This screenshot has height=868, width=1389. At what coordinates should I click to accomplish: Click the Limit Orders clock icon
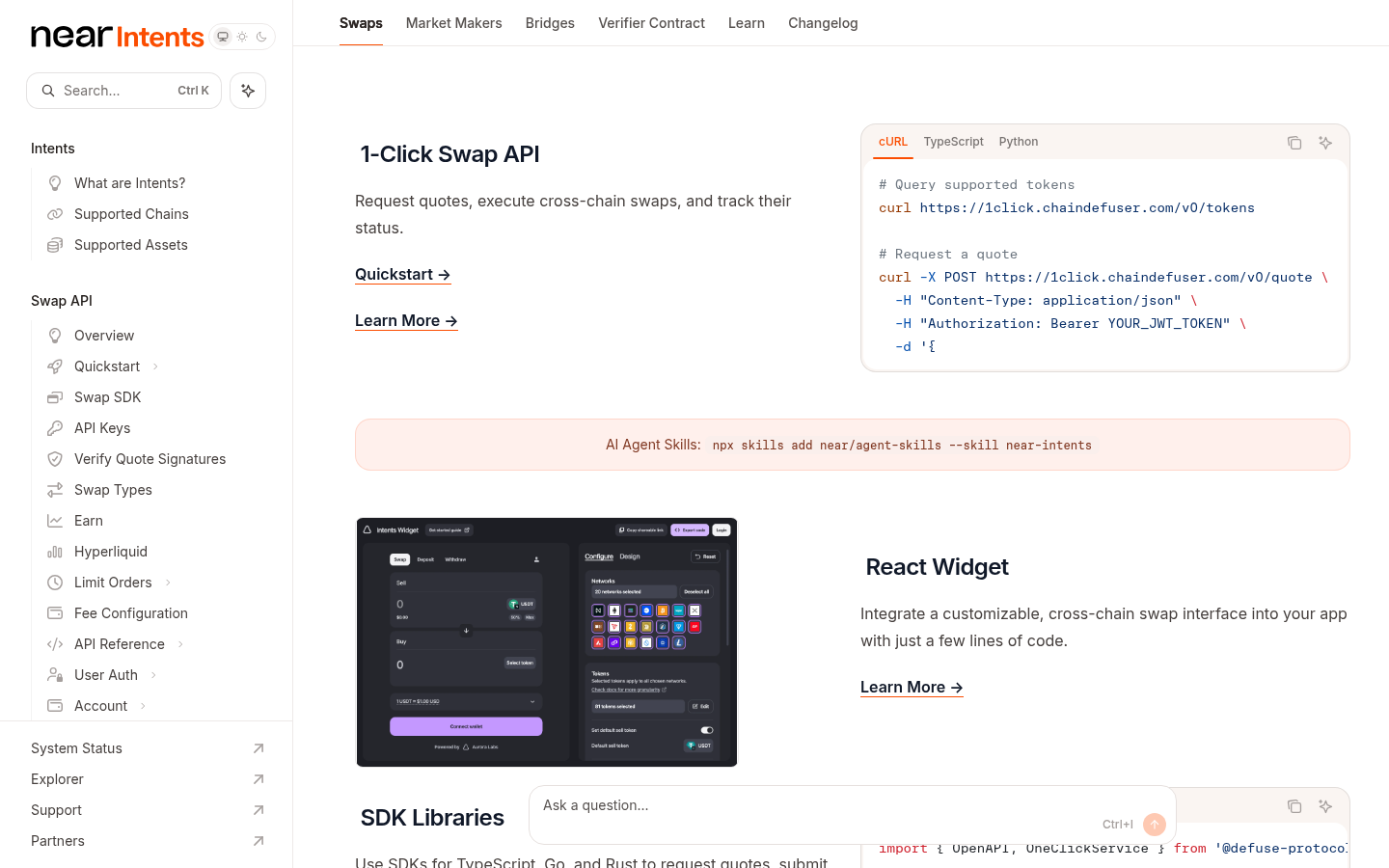[55, 583]
